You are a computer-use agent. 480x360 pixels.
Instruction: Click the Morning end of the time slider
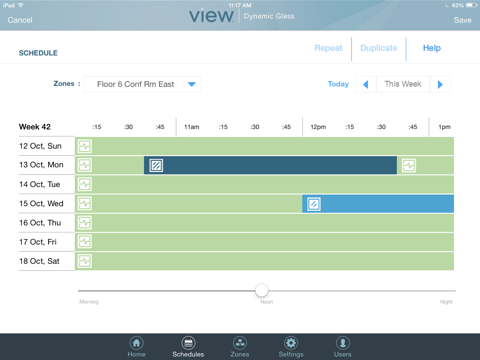tap(89, 302)
